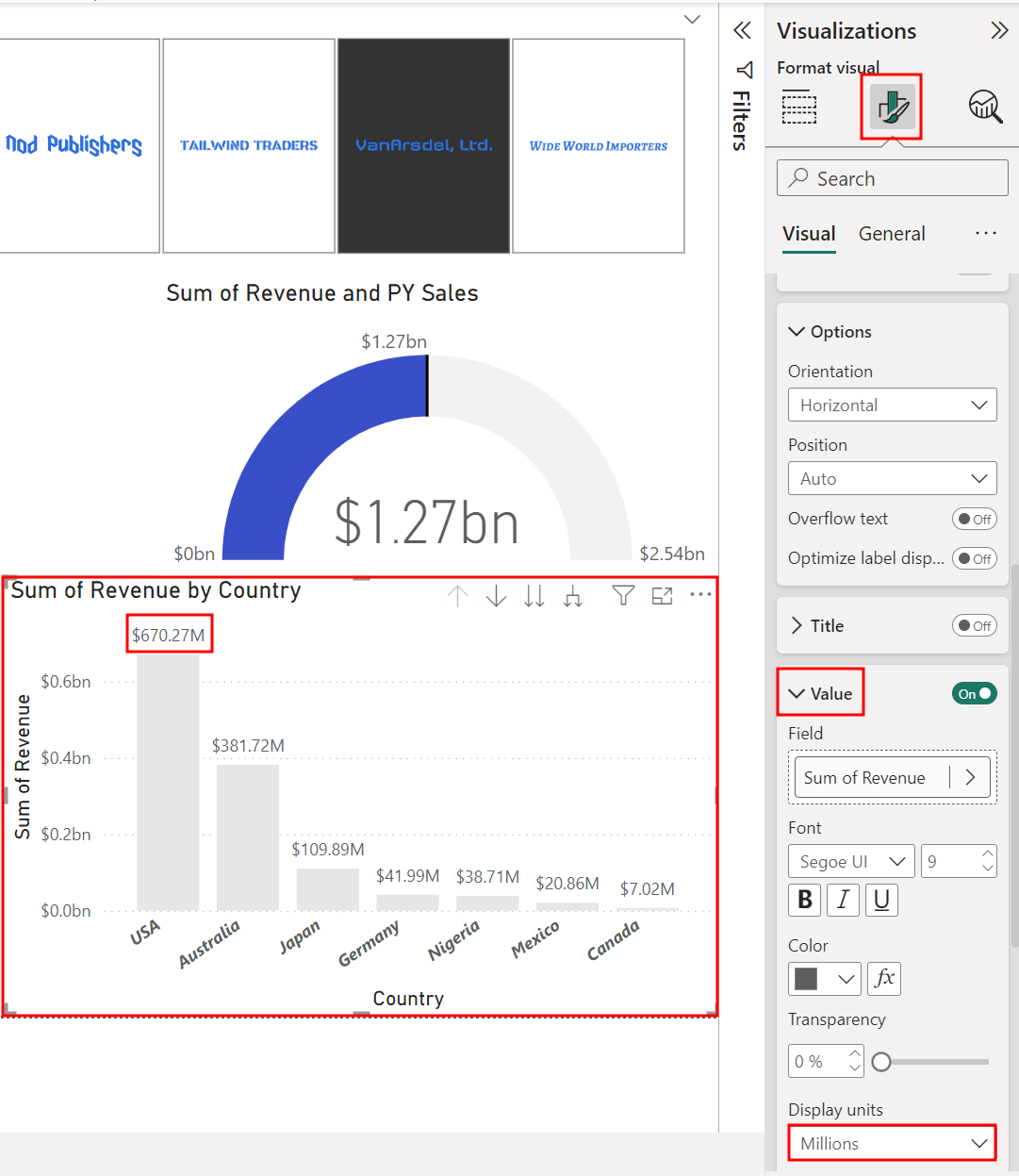Open the Analytics magnifying glass pane
The height and width of the screenshot is (1176, 1019).
click(984, 107)
